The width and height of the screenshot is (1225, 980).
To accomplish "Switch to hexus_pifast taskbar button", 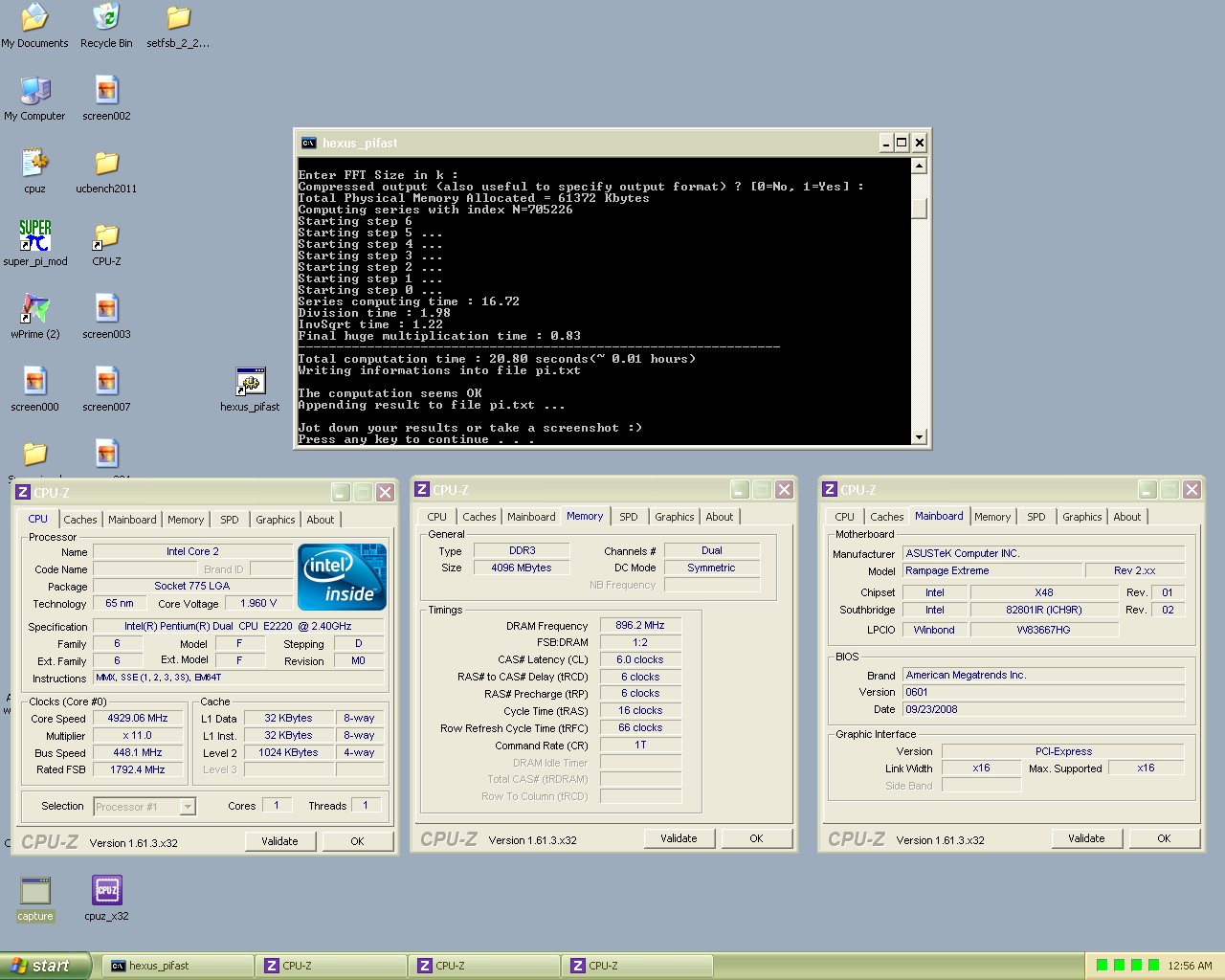I will [x=176, y=966].
